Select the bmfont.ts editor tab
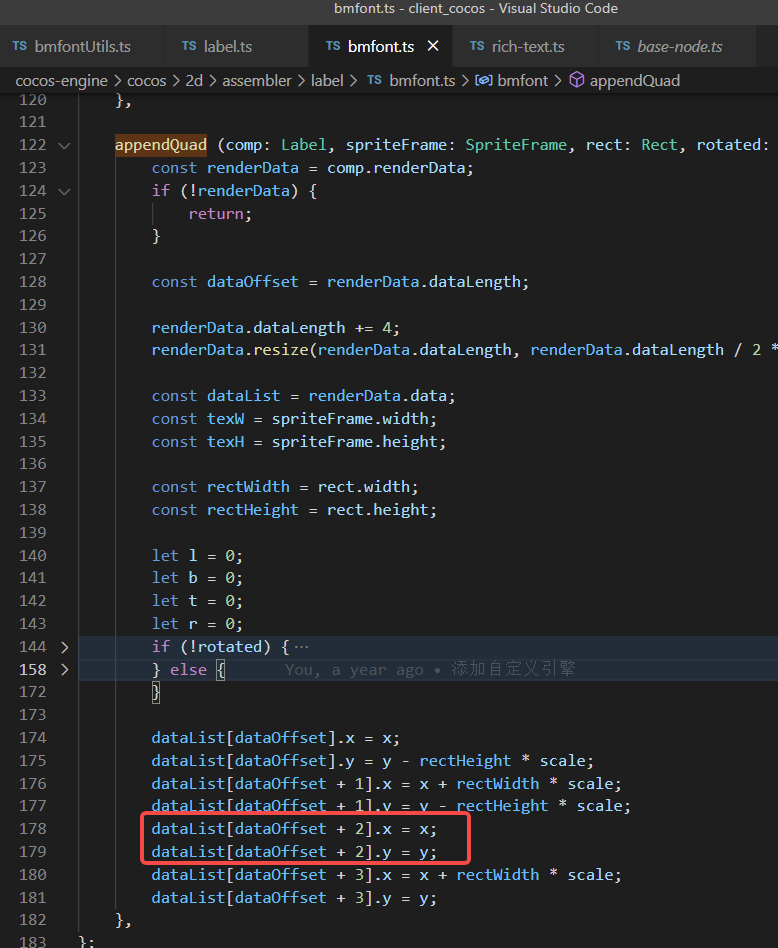 [381, 47]
